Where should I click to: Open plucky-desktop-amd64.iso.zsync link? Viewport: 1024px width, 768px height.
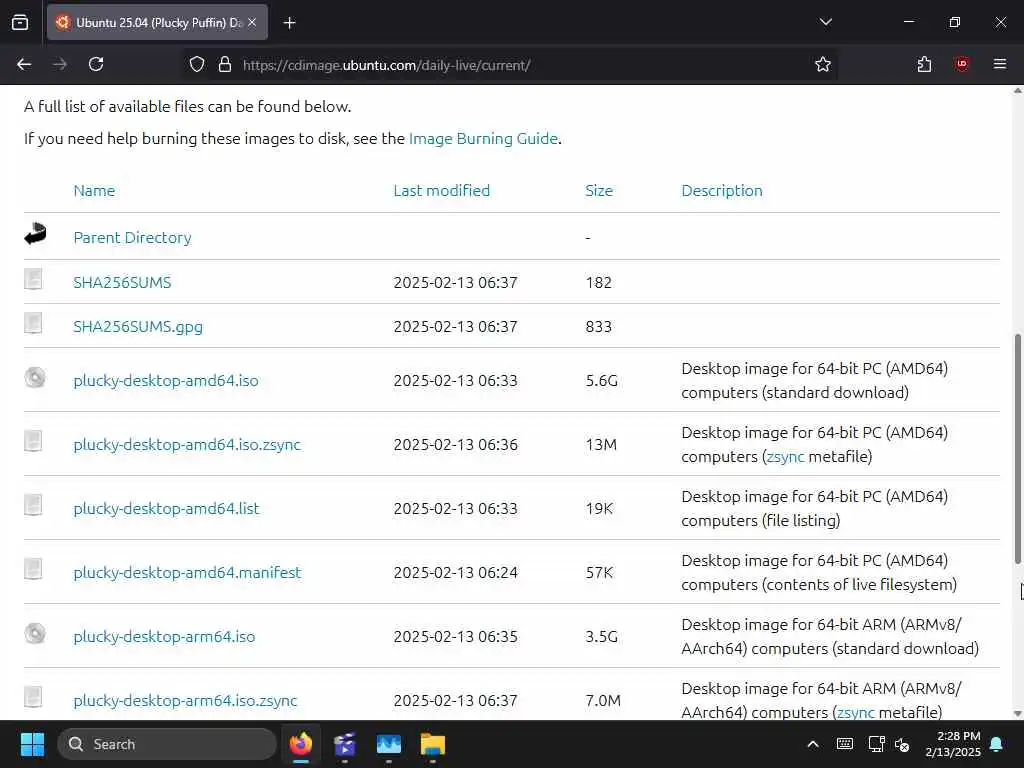click(187, 445)
